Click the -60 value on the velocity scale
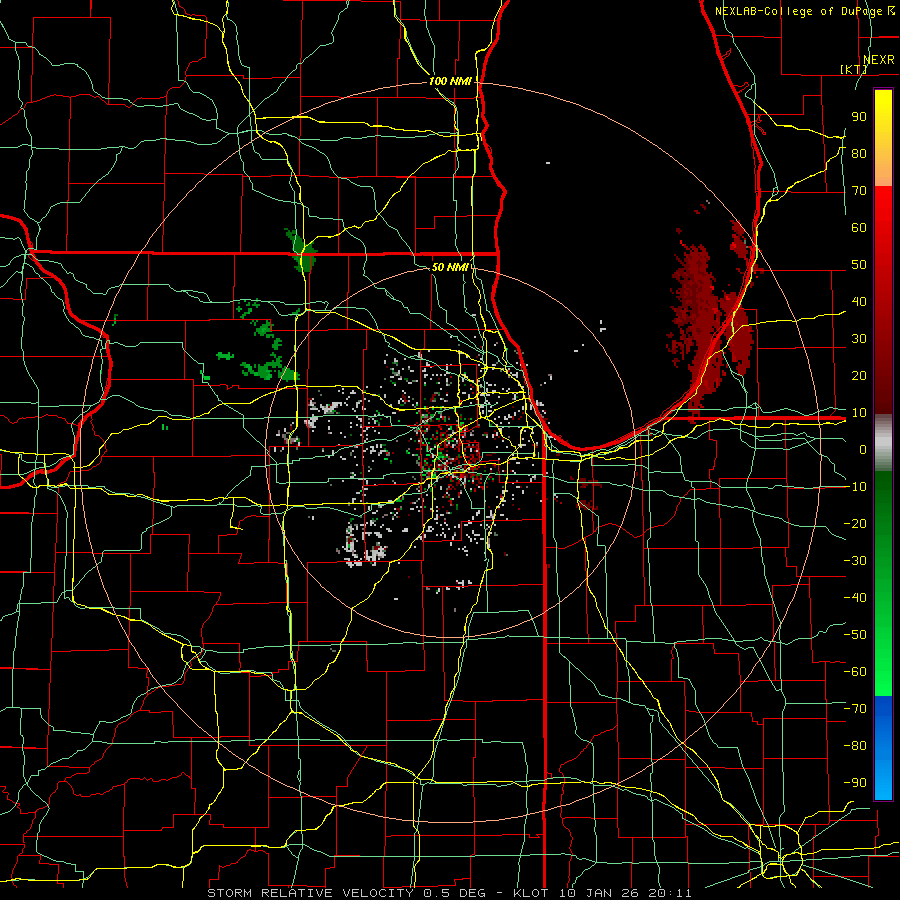900x900 pixels. (x=855, y=672)
